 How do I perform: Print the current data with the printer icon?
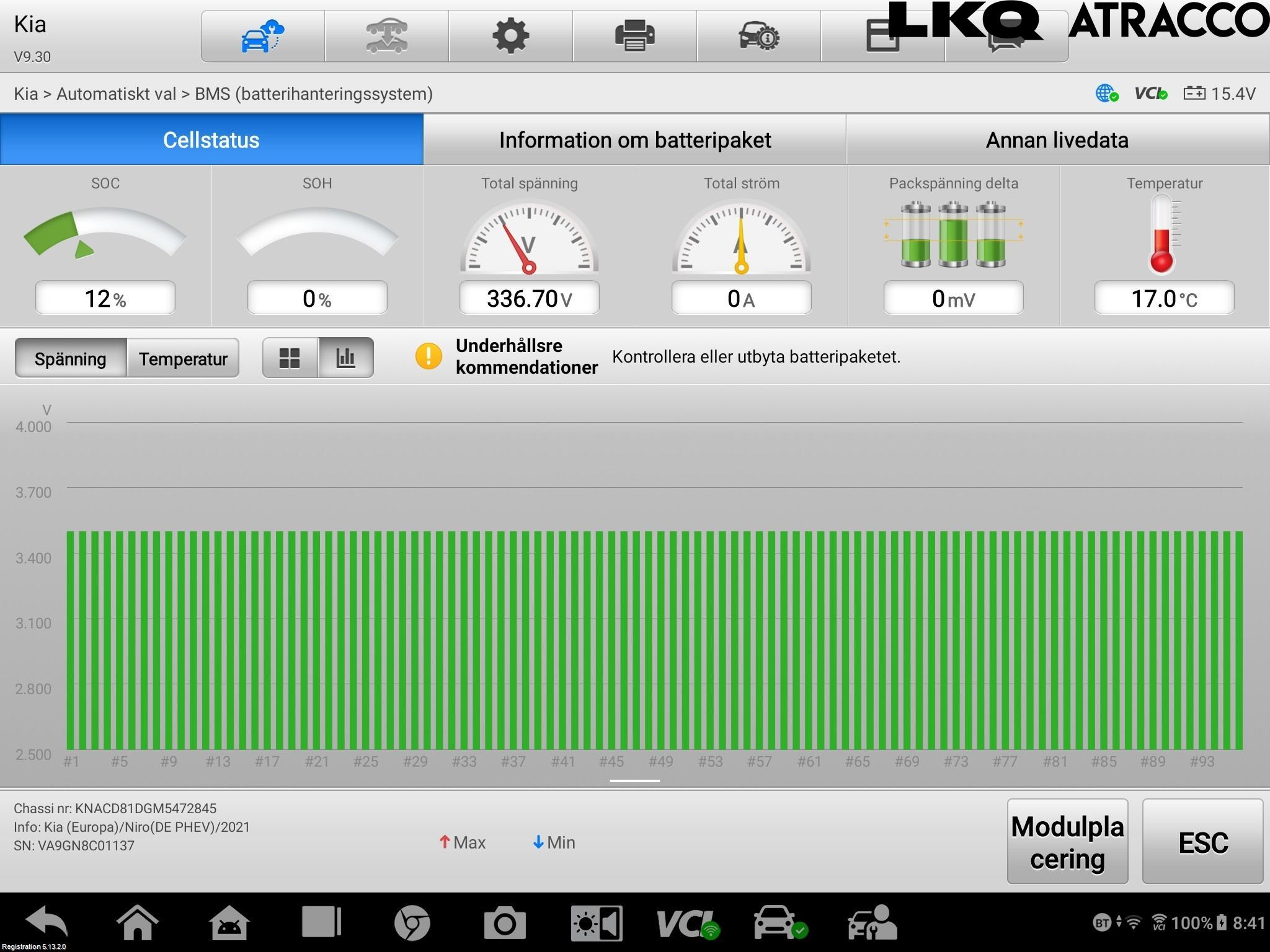pyautogui.click(x=634, y=36)
